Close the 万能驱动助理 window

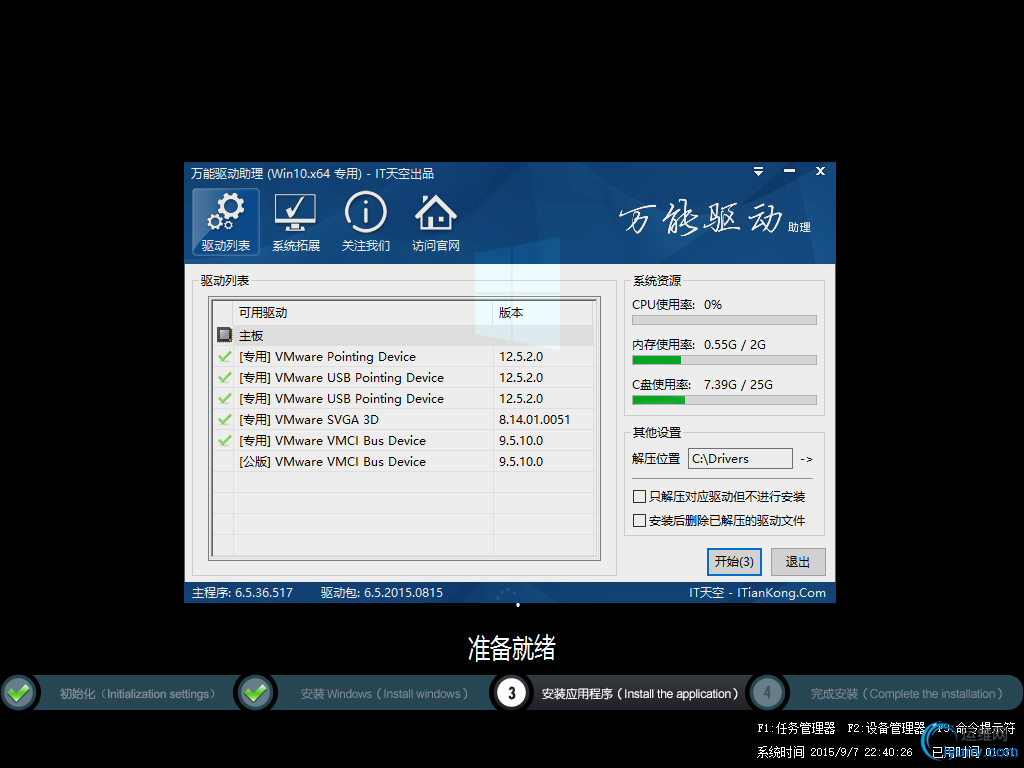(820, 171)
